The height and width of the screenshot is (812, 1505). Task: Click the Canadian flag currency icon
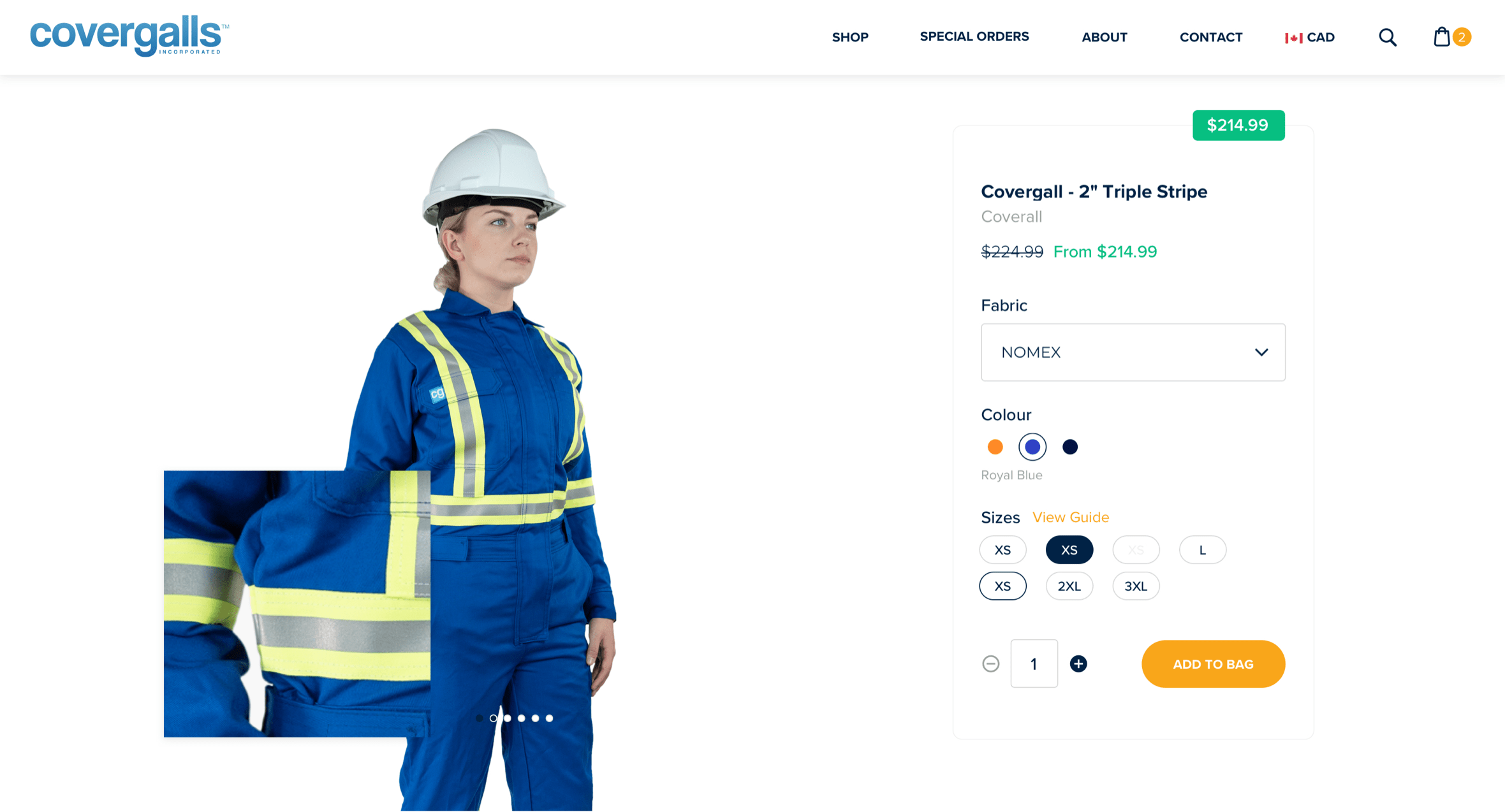1293,37
